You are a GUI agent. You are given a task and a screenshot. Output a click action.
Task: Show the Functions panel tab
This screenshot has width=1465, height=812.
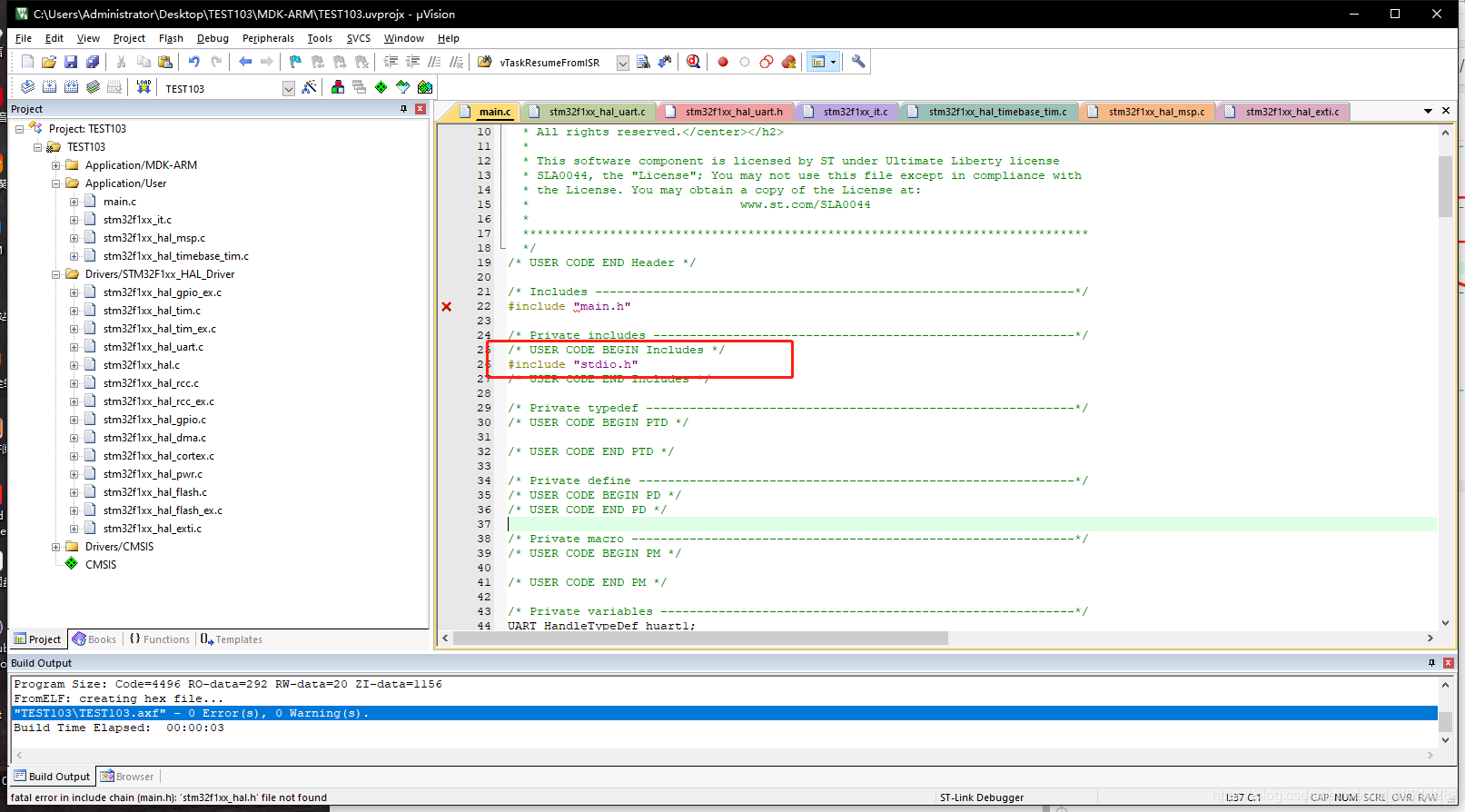[x=160, y=639]
